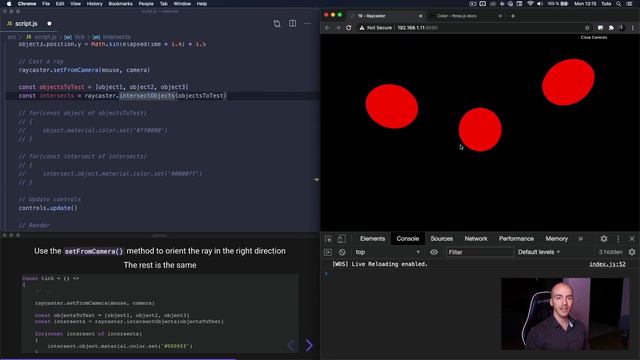The width and height of the screenshot is (640, 360).
Task: Open DevTools settings gear
Action: pyautogui.click(x=604, y=239)
